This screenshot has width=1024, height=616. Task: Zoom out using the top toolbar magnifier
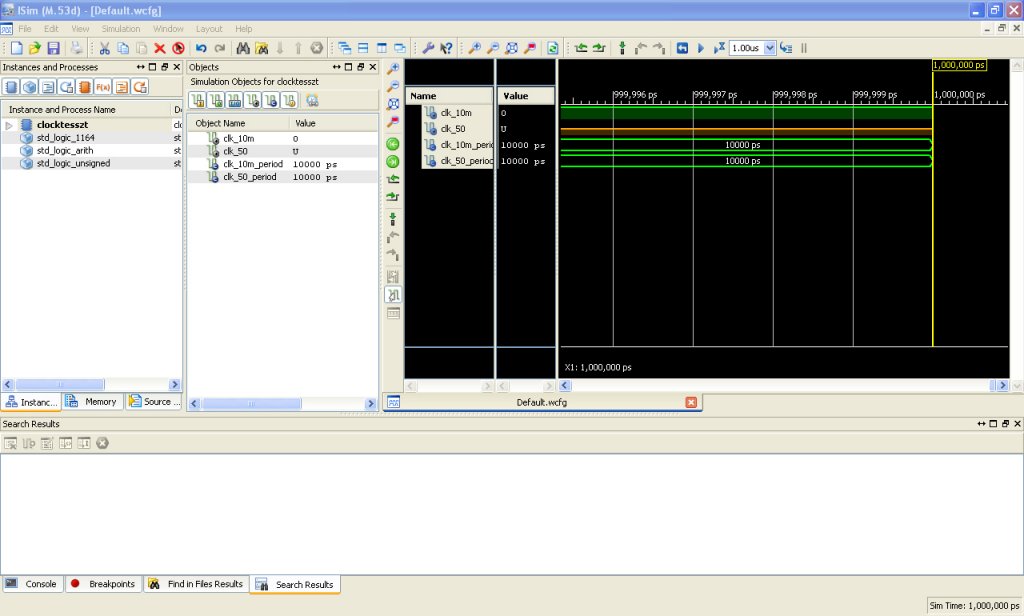pyautogui.click(x=493, y=48)
